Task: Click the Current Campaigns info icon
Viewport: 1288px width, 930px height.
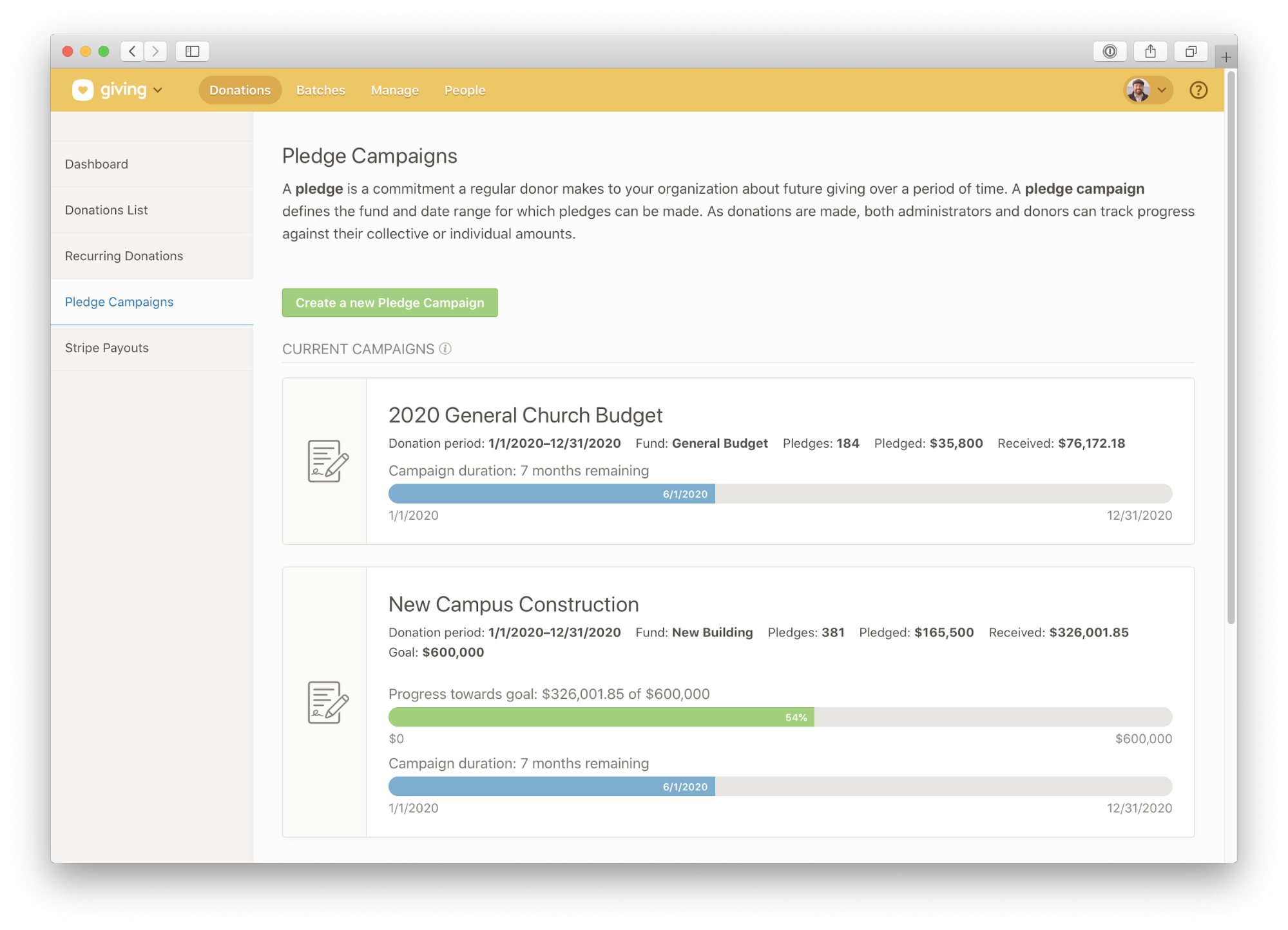Action: pos(445,348)
